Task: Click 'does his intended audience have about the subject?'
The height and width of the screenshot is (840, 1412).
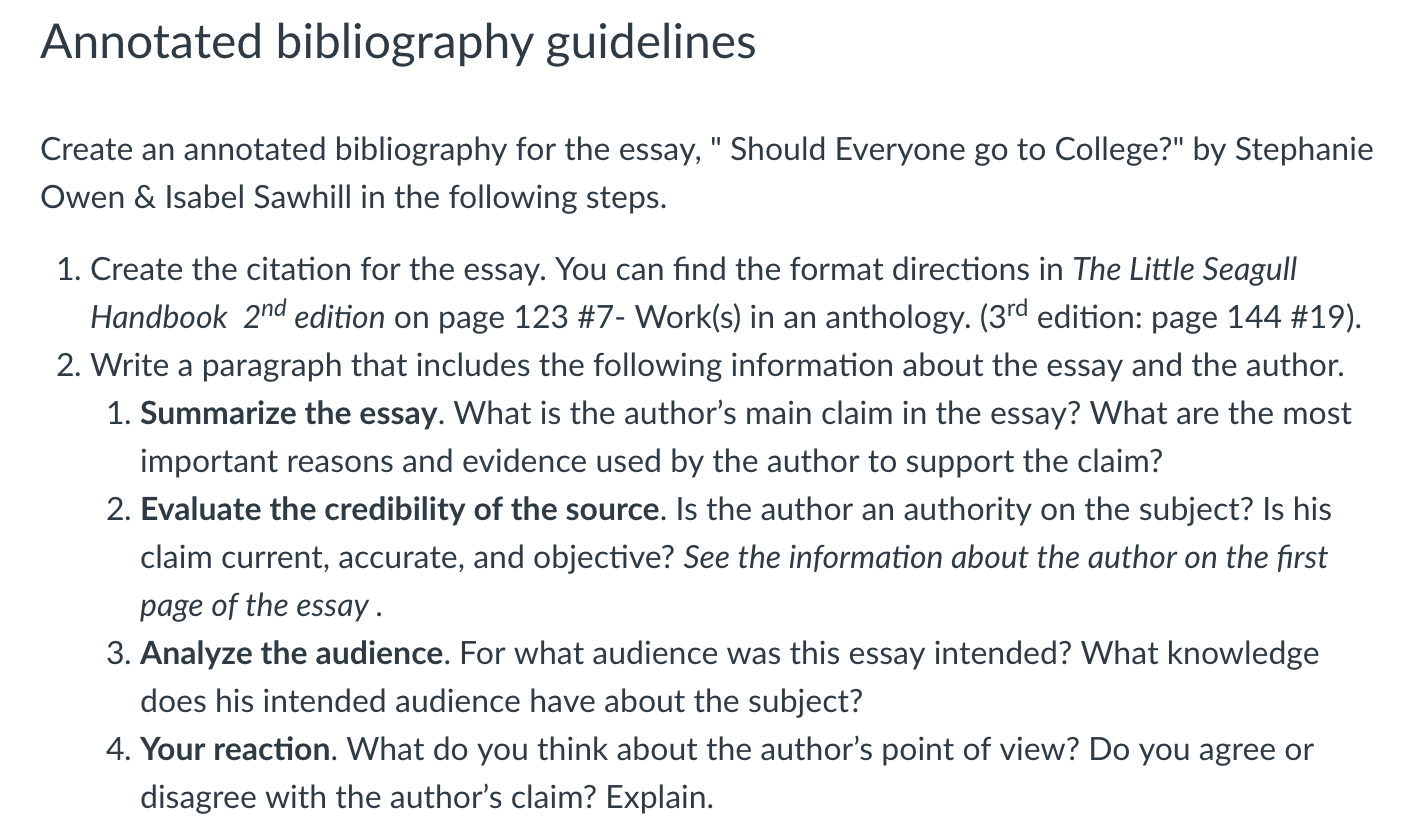Action: (501, 702)
